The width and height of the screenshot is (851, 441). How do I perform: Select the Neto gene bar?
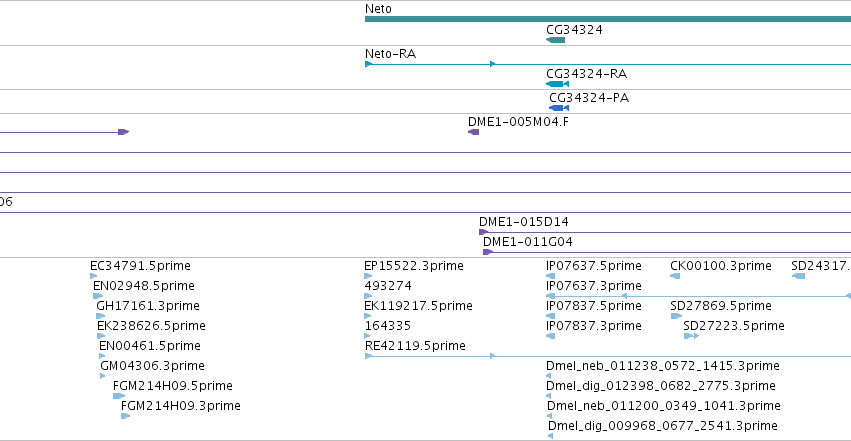click(608, 19)
